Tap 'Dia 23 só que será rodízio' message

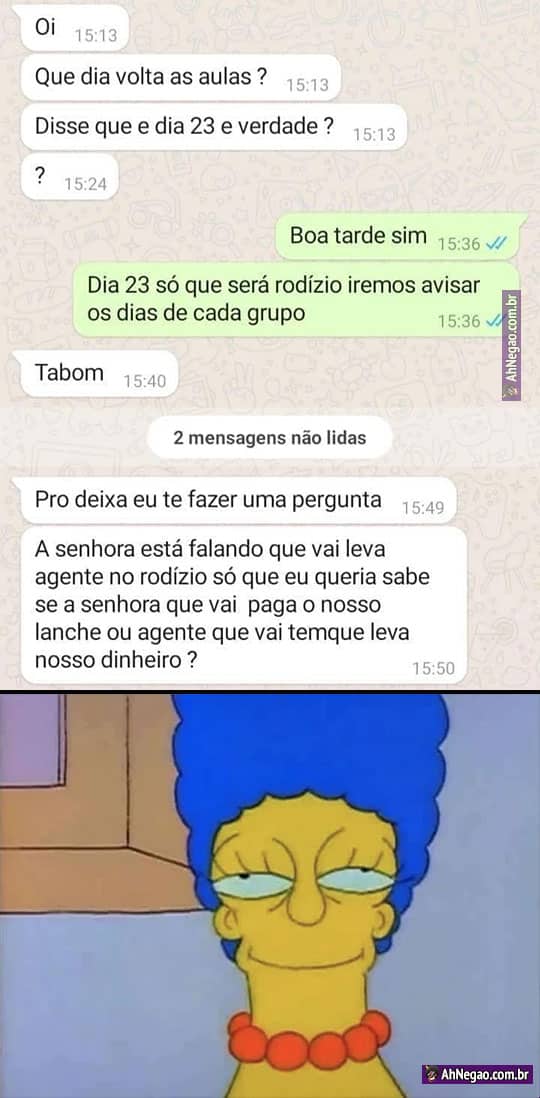click(x=297, y=299)
